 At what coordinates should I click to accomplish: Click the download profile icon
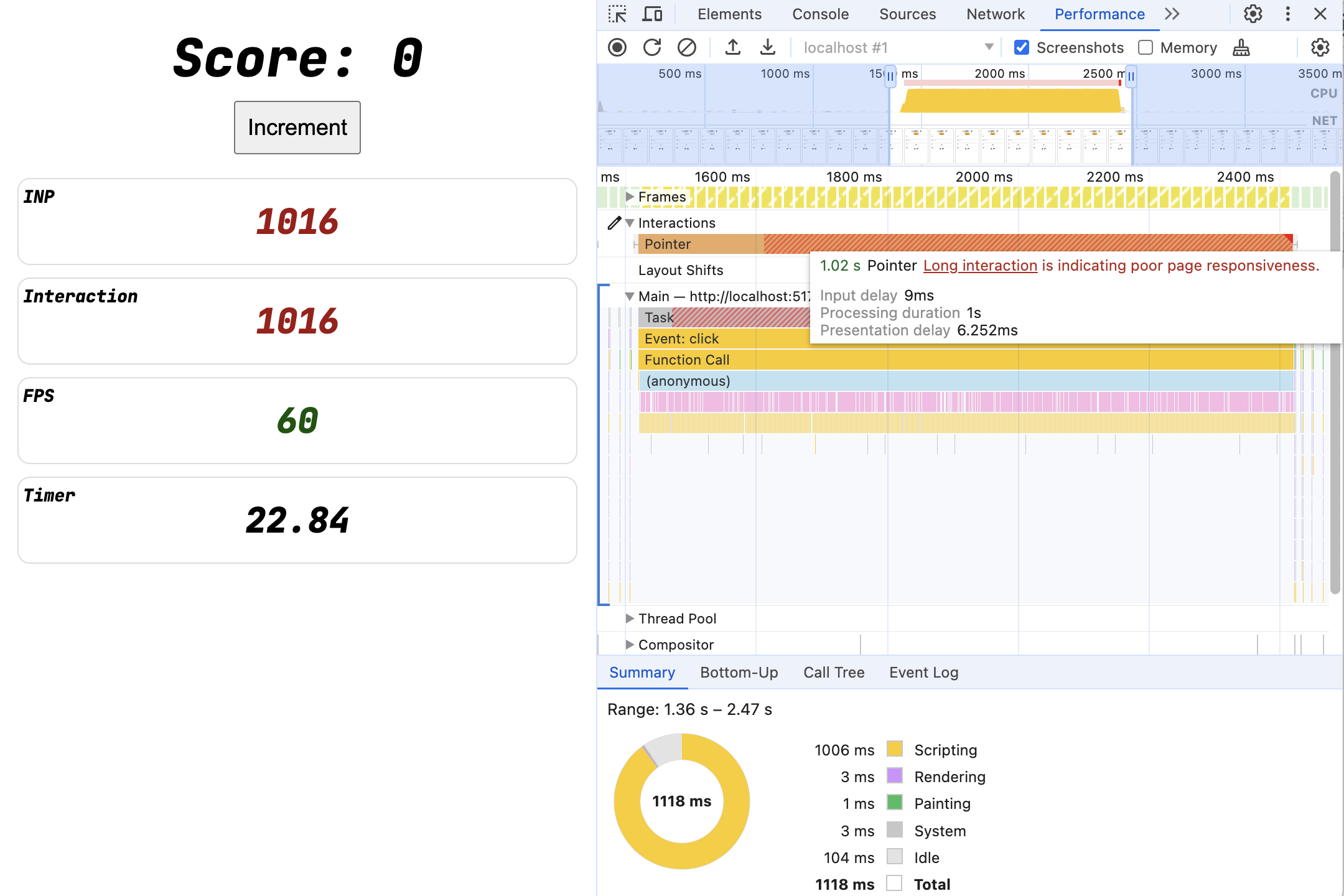[764, 47]
